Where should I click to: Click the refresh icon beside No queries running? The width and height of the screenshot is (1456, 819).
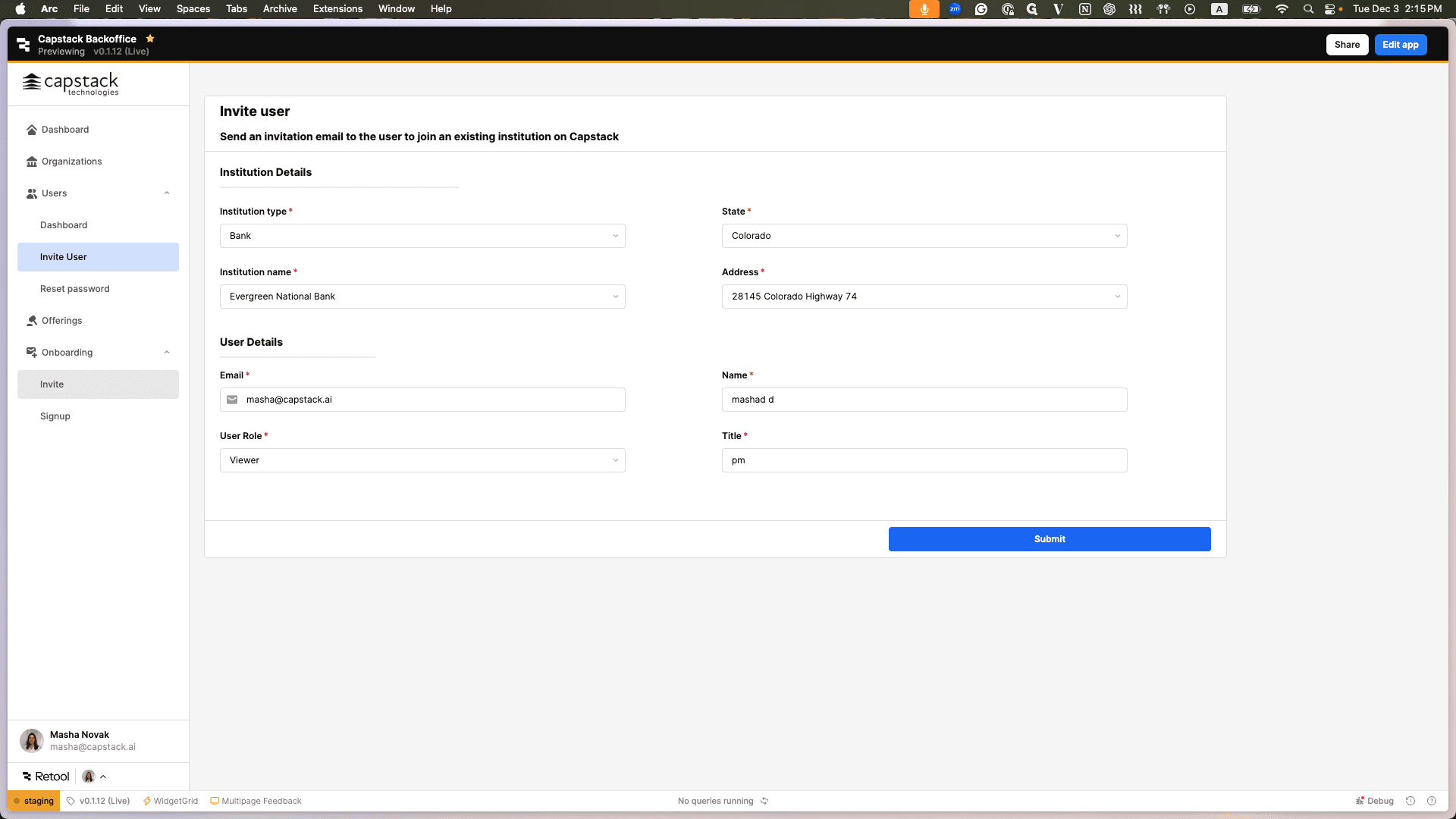tap(764, 801)
